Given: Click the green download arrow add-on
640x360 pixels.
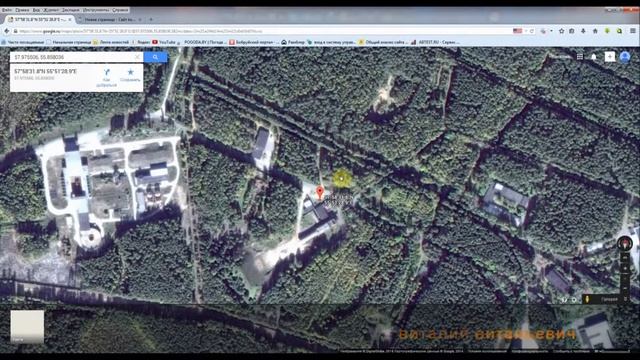Looking at the screenshot, I should point(607,31).
